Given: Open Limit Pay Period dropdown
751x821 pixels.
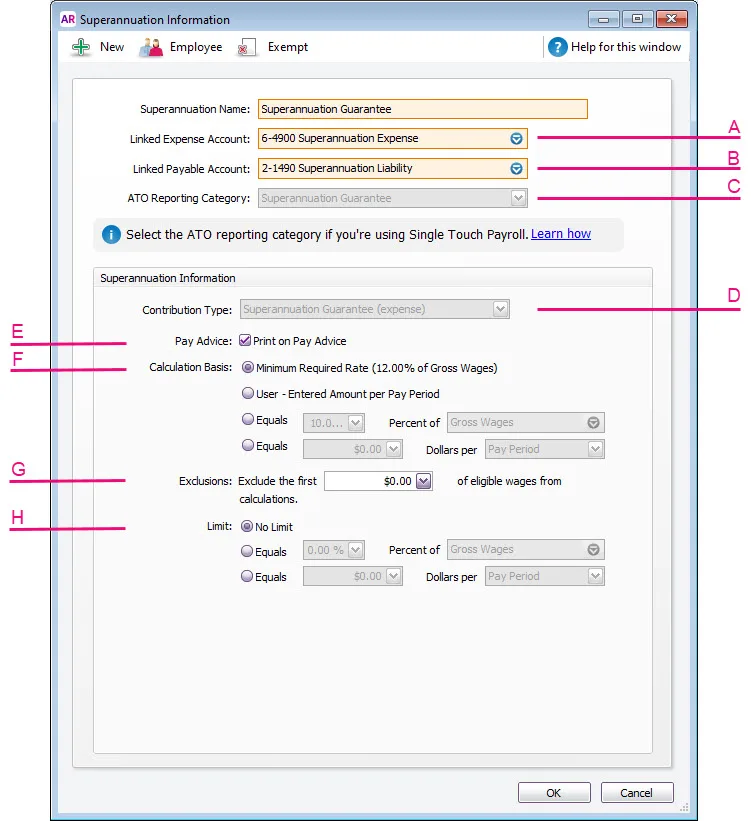Looking at the screenshot, I should click(595, 576).
